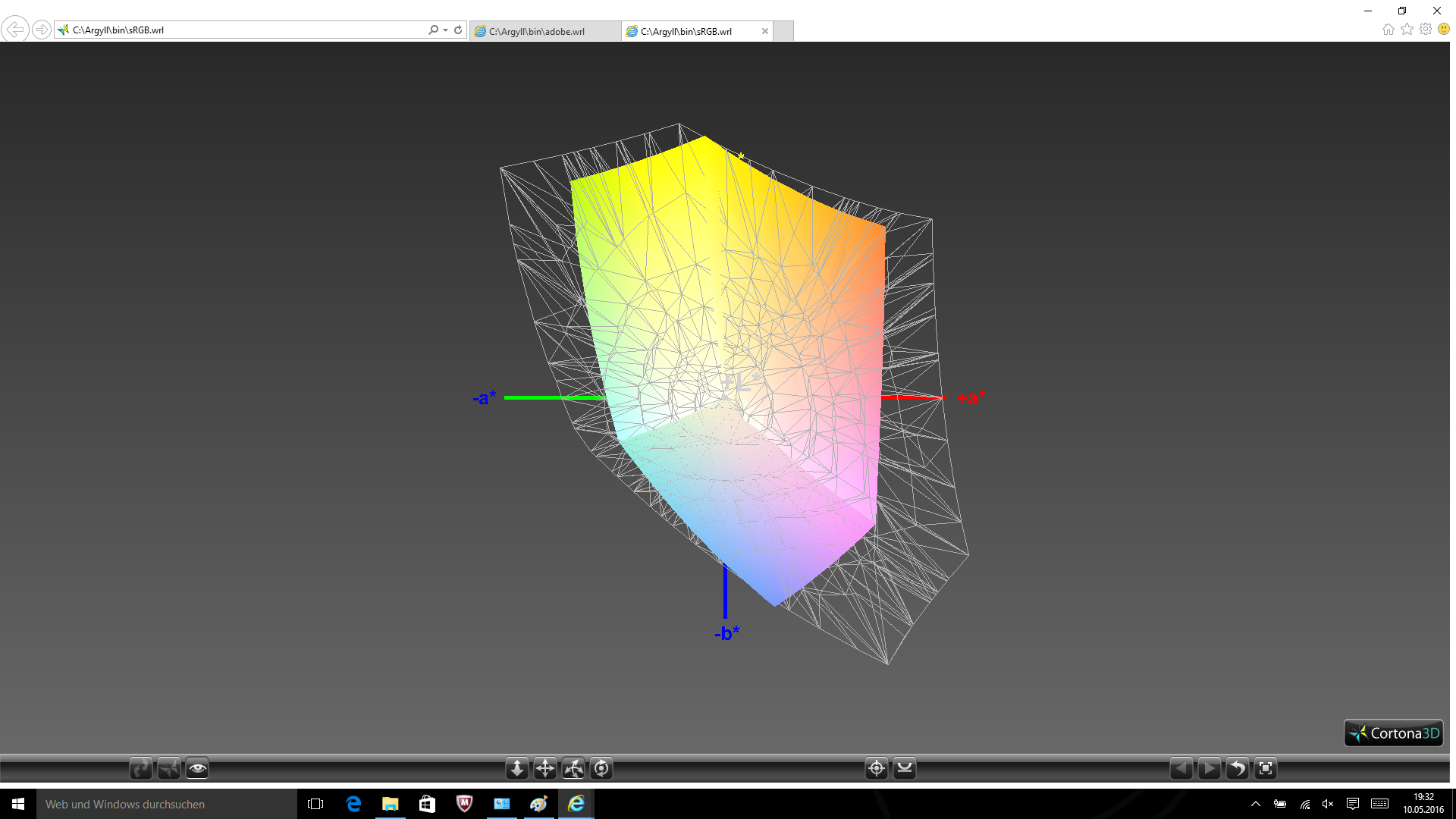Select the Fly navigation mode icon
This screenshot has width=1456, height=819.
point(169,768)
